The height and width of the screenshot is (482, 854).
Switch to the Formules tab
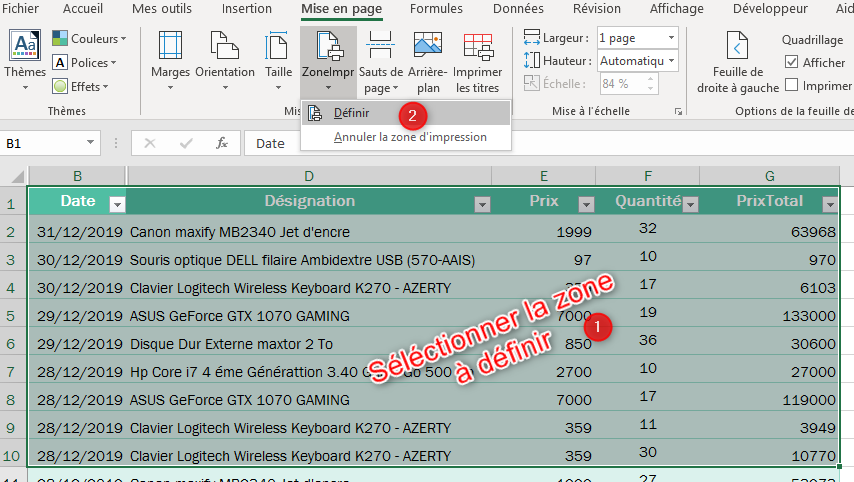coord(436,9)
